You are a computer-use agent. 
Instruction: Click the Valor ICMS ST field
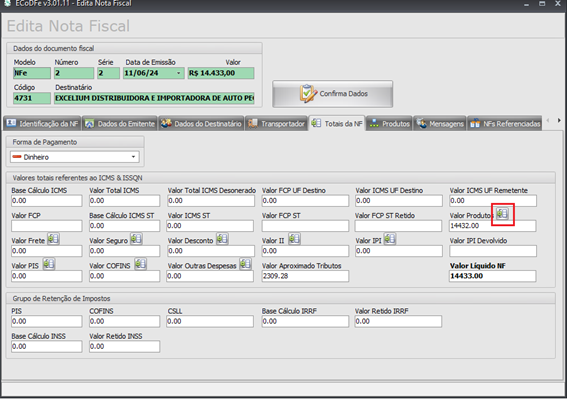point(210,226)
